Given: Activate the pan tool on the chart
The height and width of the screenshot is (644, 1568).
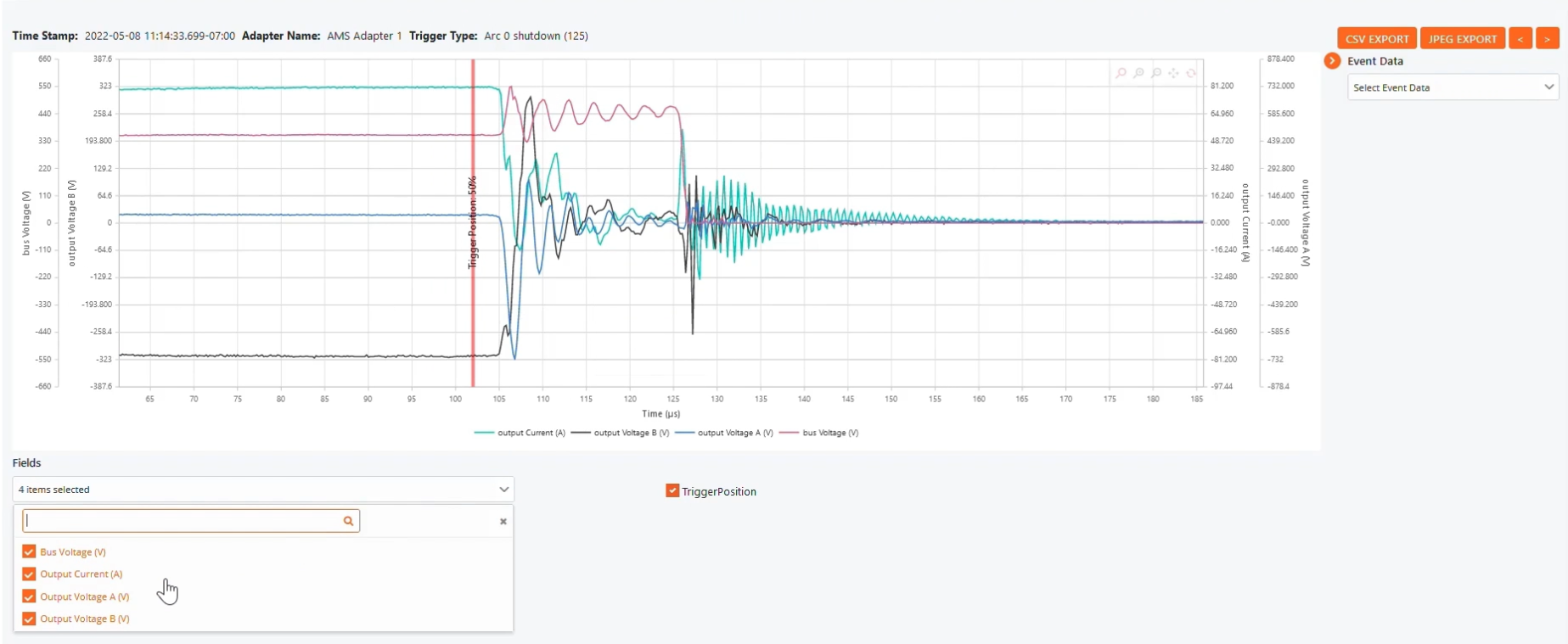Looking at the screenshot, I should (1173, 74).
